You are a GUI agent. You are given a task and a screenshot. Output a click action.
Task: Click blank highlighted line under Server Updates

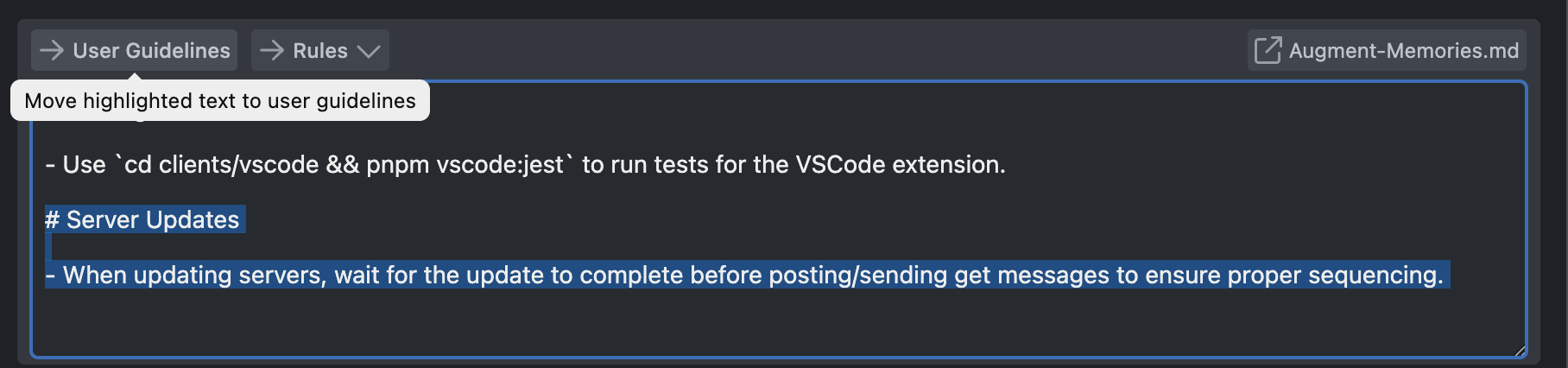[x=48, y=247]
